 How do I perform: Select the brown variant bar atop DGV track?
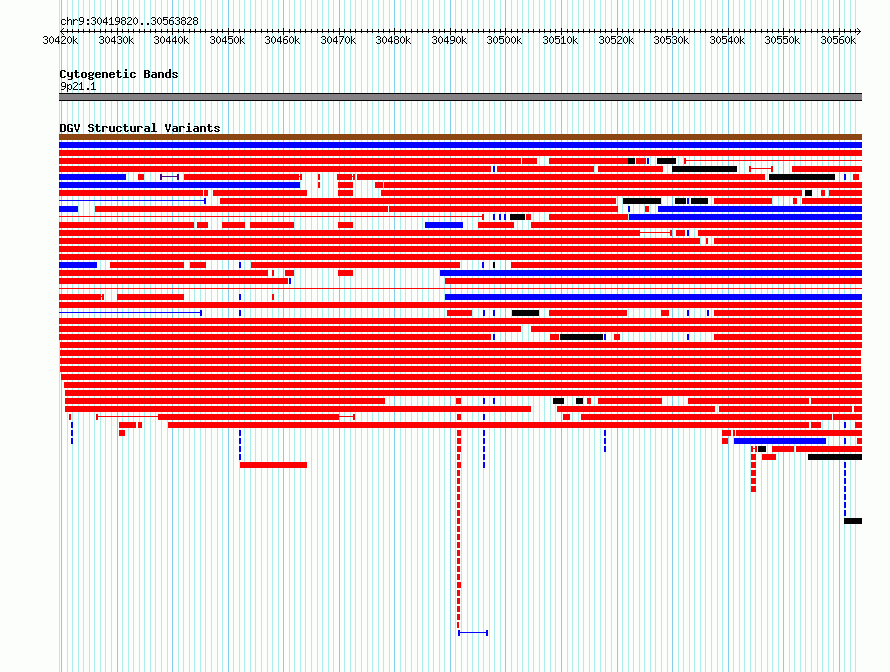(460, 137)
